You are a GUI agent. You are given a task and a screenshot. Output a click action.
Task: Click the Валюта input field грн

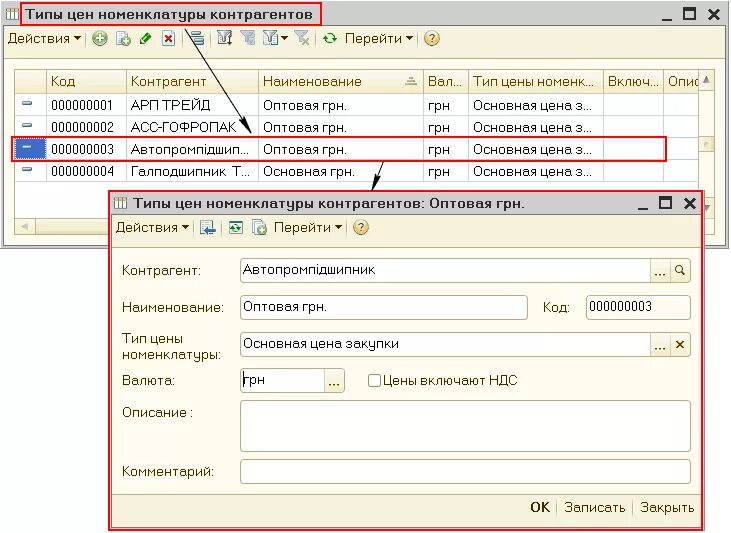(283, 381)
